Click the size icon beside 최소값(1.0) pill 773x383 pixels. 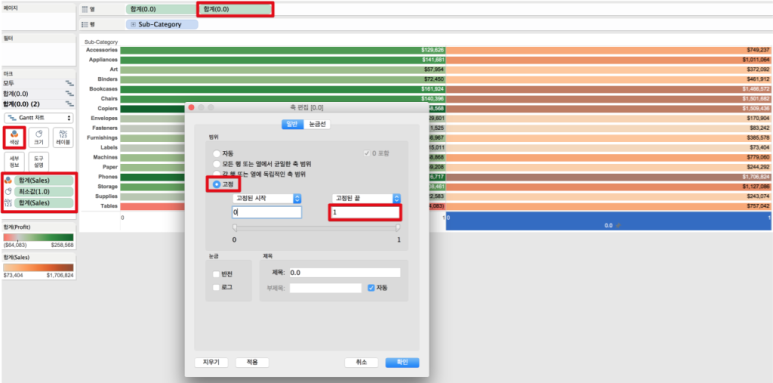point(8,192)
